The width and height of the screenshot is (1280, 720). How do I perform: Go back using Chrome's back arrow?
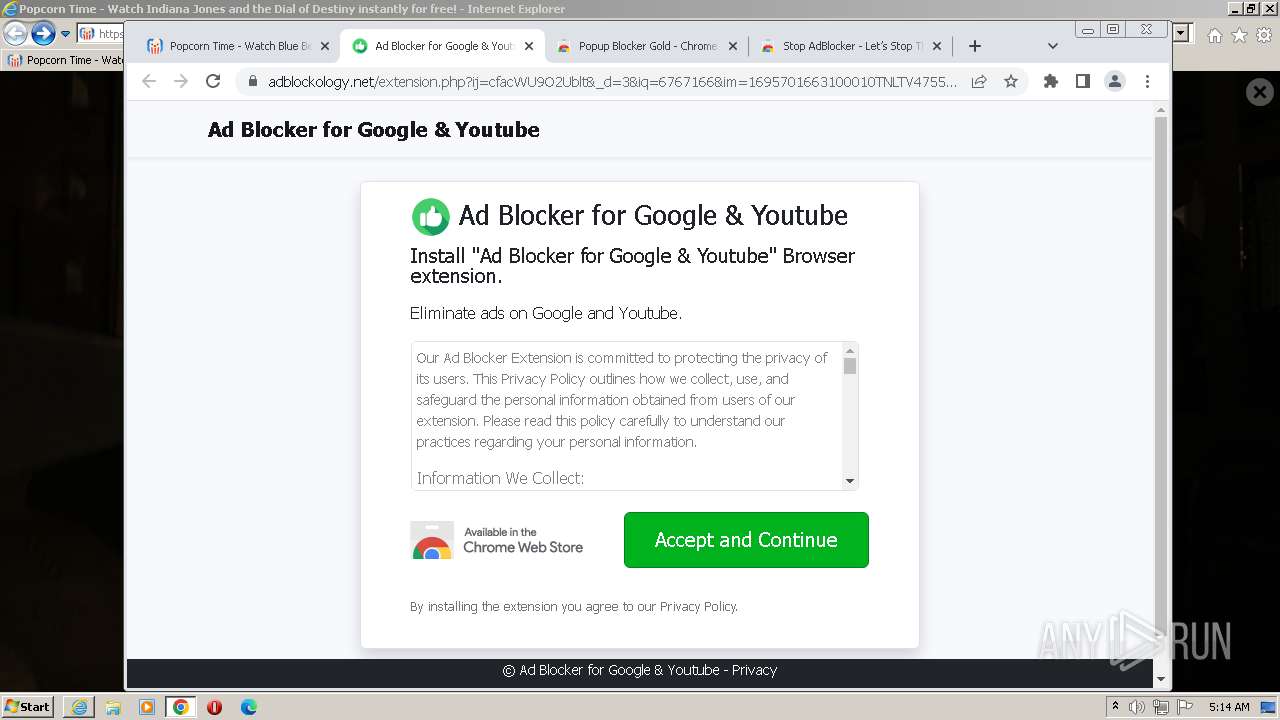(149, 81)
